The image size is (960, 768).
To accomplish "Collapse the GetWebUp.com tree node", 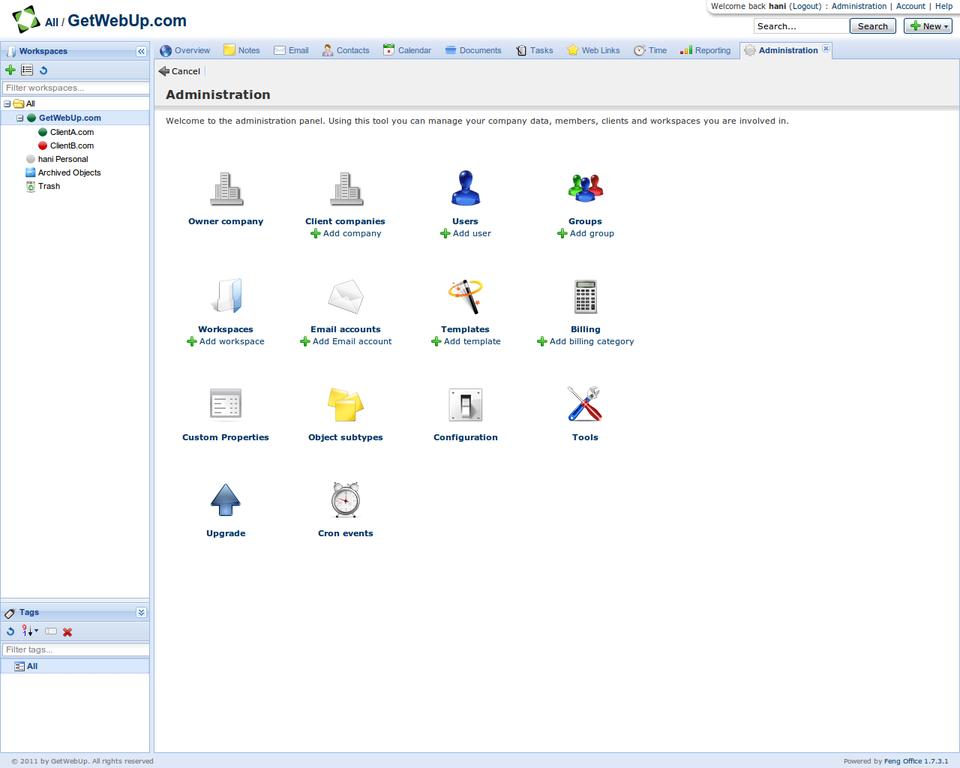I will click(19, 118).
